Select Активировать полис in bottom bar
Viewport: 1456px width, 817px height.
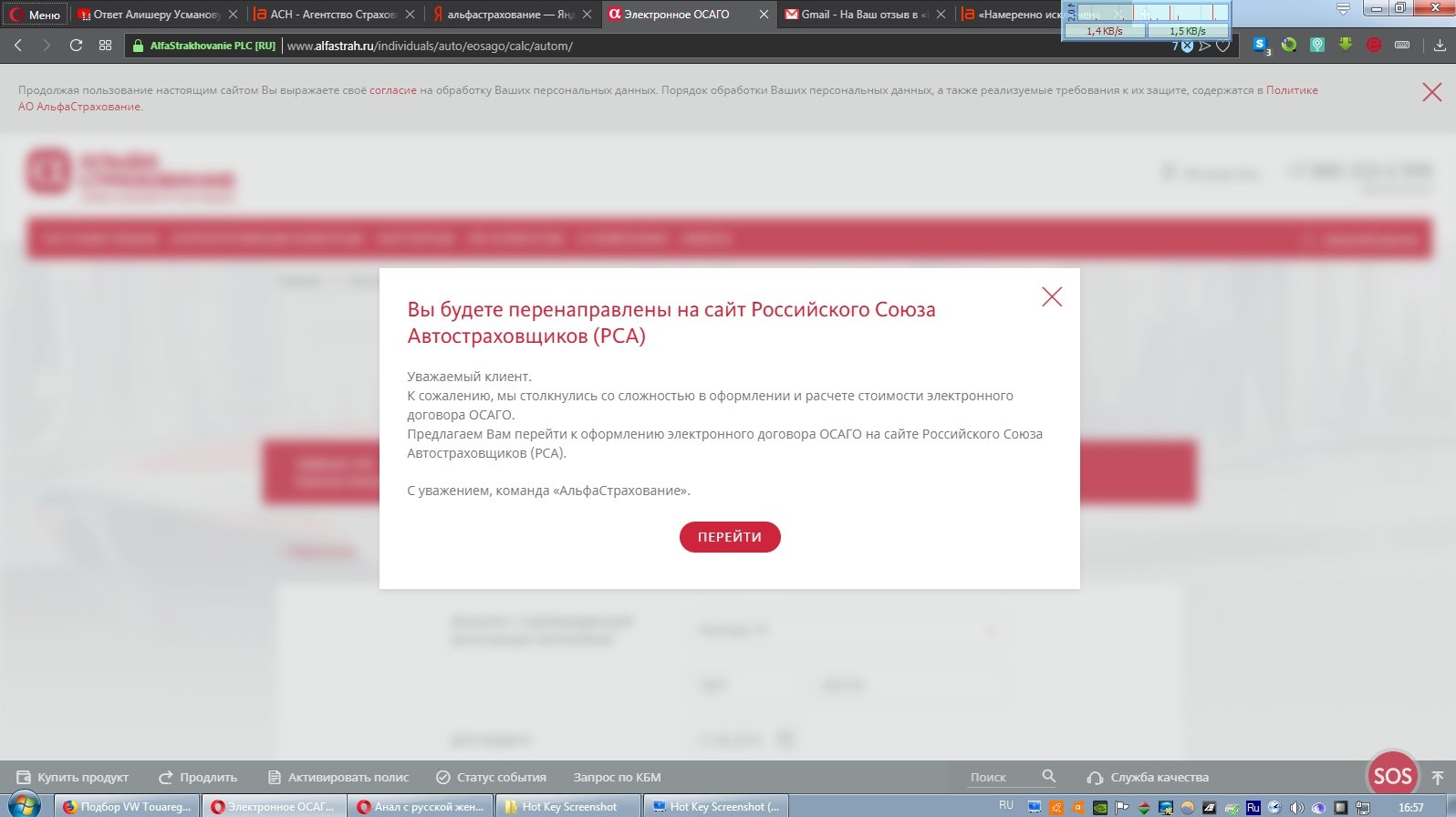[x=338, y=778]
